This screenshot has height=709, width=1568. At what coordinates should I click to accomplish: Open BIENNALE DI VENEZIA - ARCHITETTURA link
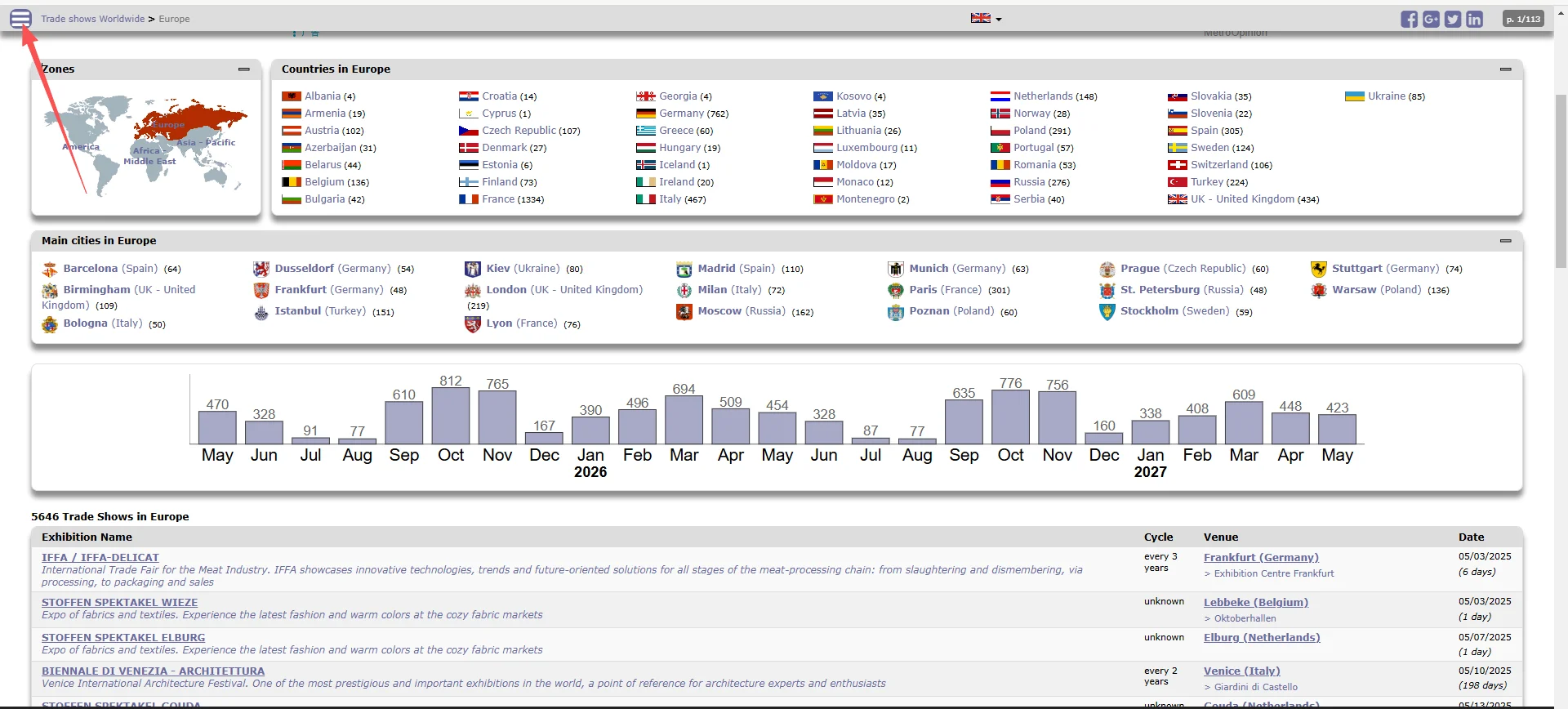click(154, 671)
